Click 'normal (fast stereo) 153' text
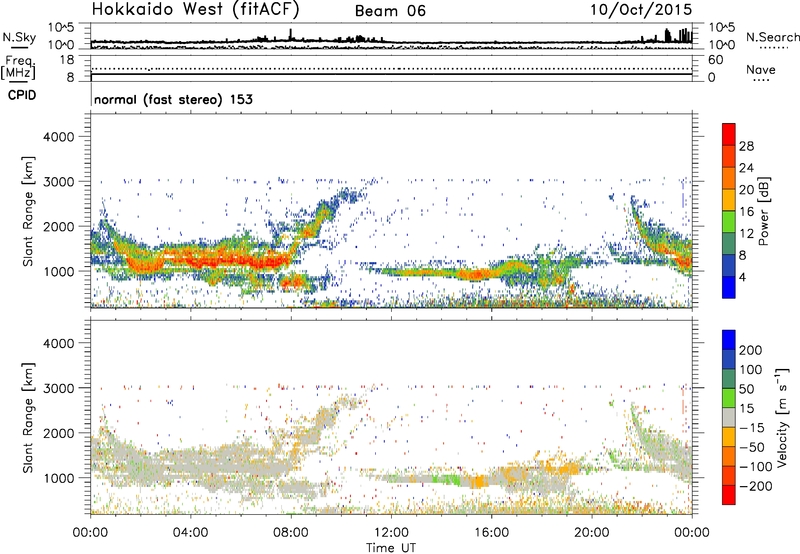This screenshot has height=554, width=800. (173, 99)
